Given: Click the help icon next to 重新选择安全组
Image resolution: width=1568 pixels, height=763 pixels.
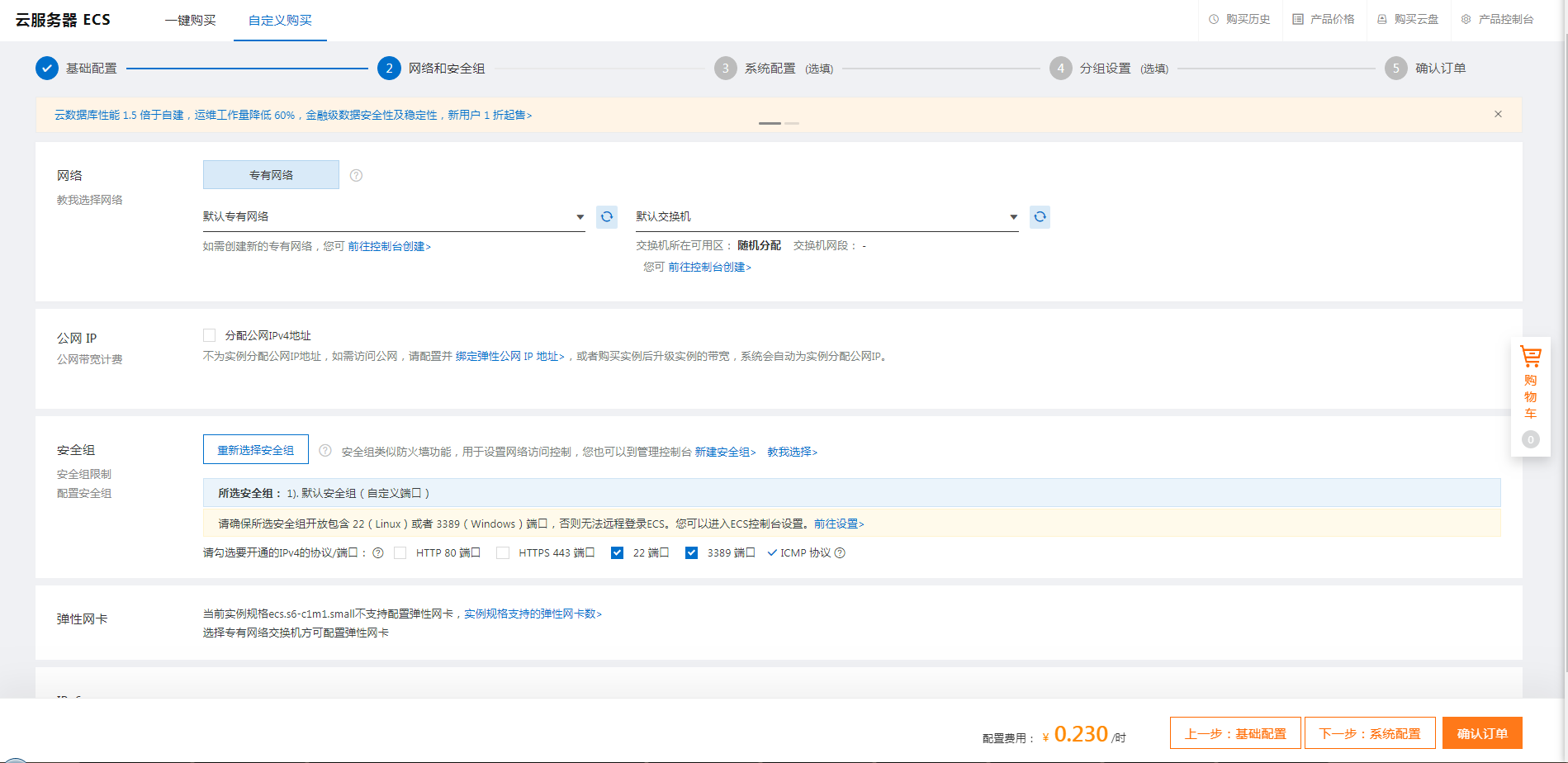Looking at the screenshot, I should click(x=325, y=450).
